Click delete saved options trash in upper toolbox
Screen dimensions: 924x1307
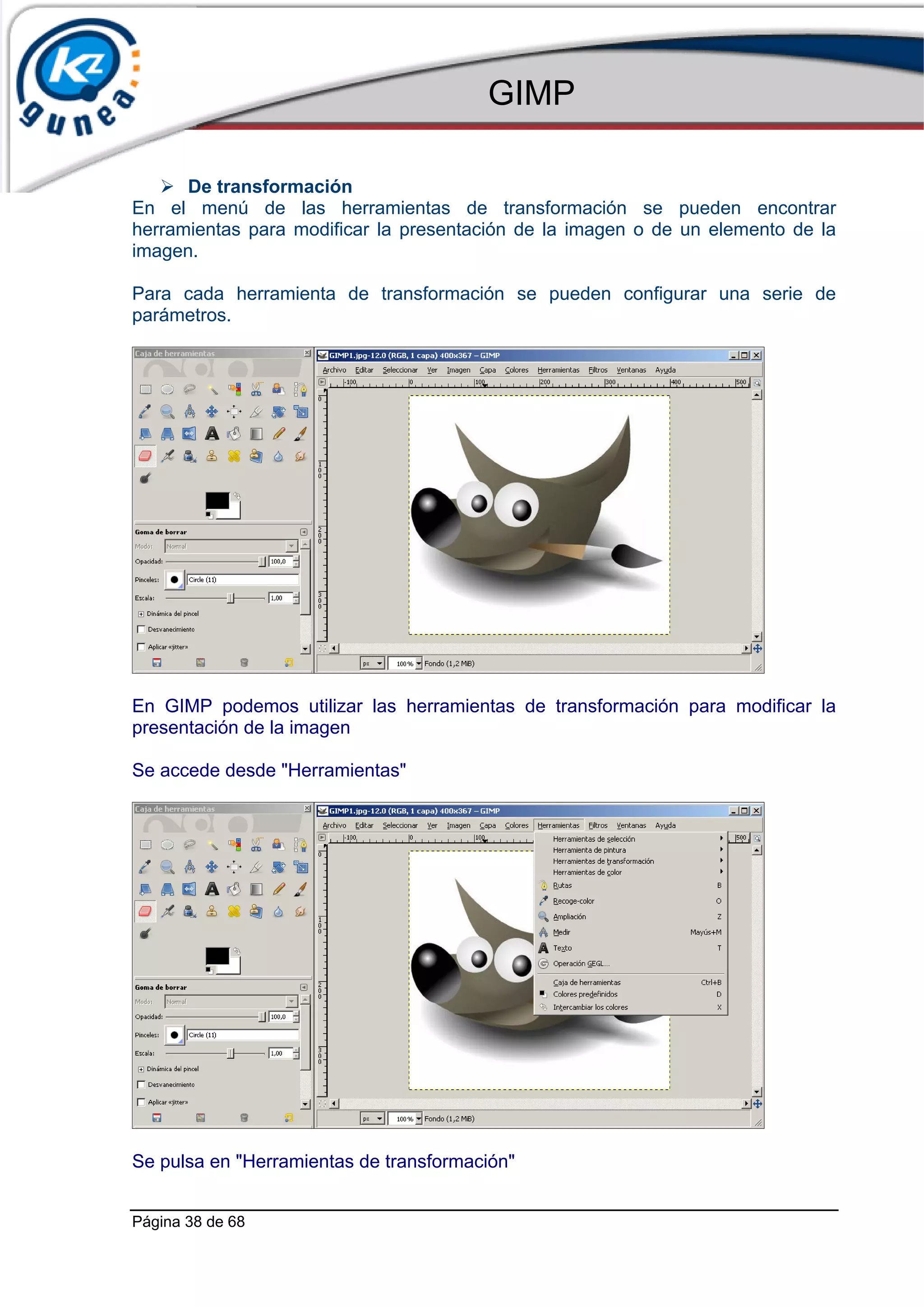pos(244,663)
